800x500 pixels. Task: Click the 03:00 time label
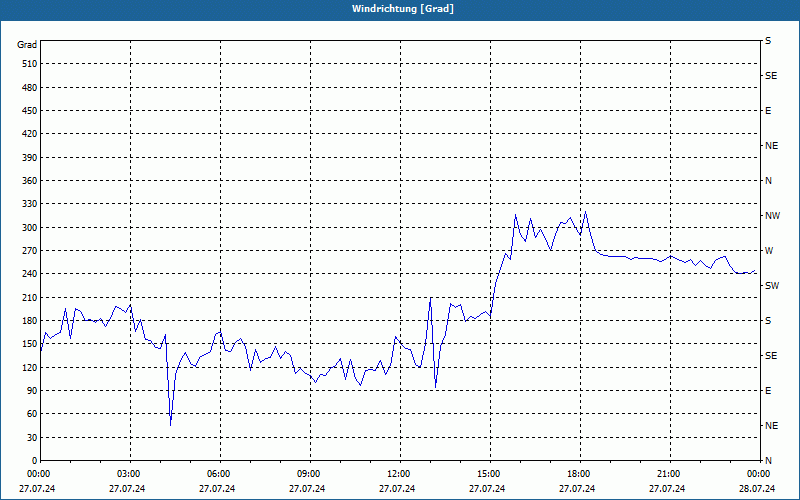[x=130, y=474]
